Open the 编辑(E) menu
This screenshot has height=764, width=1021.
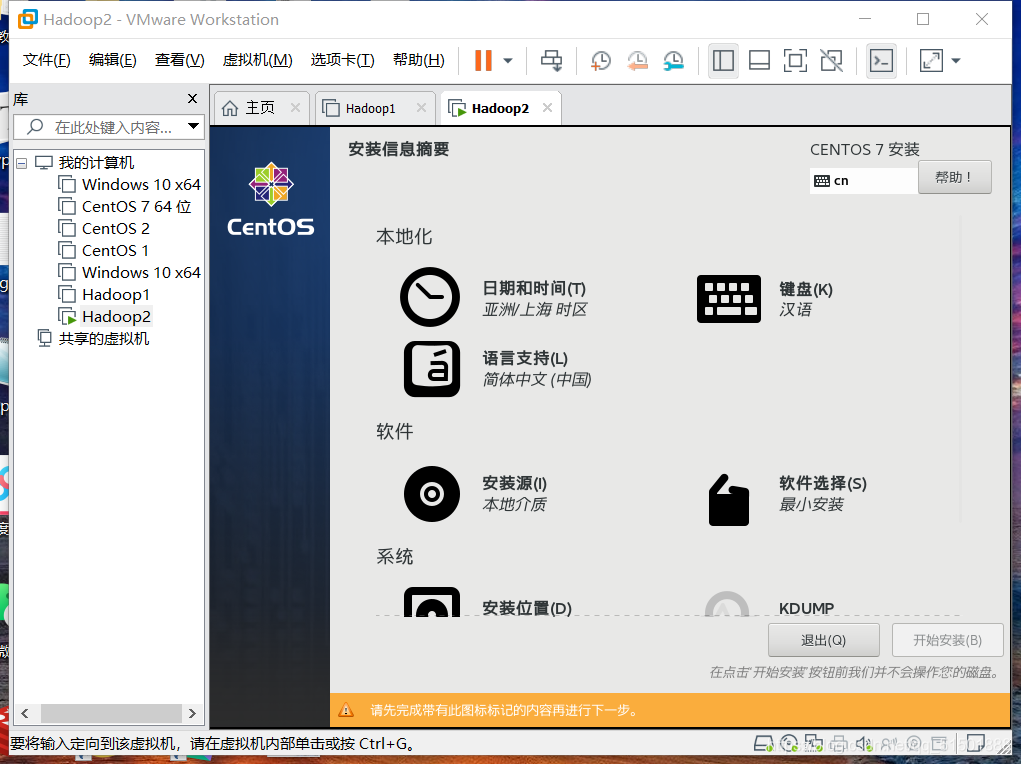coord(113,60)
